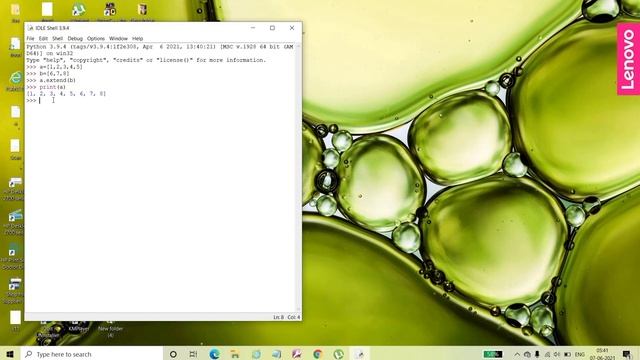Image resolution: width=640 pixels, height=360 pixels.
Task: Open the notification center icon
Action: pos(627,354)
